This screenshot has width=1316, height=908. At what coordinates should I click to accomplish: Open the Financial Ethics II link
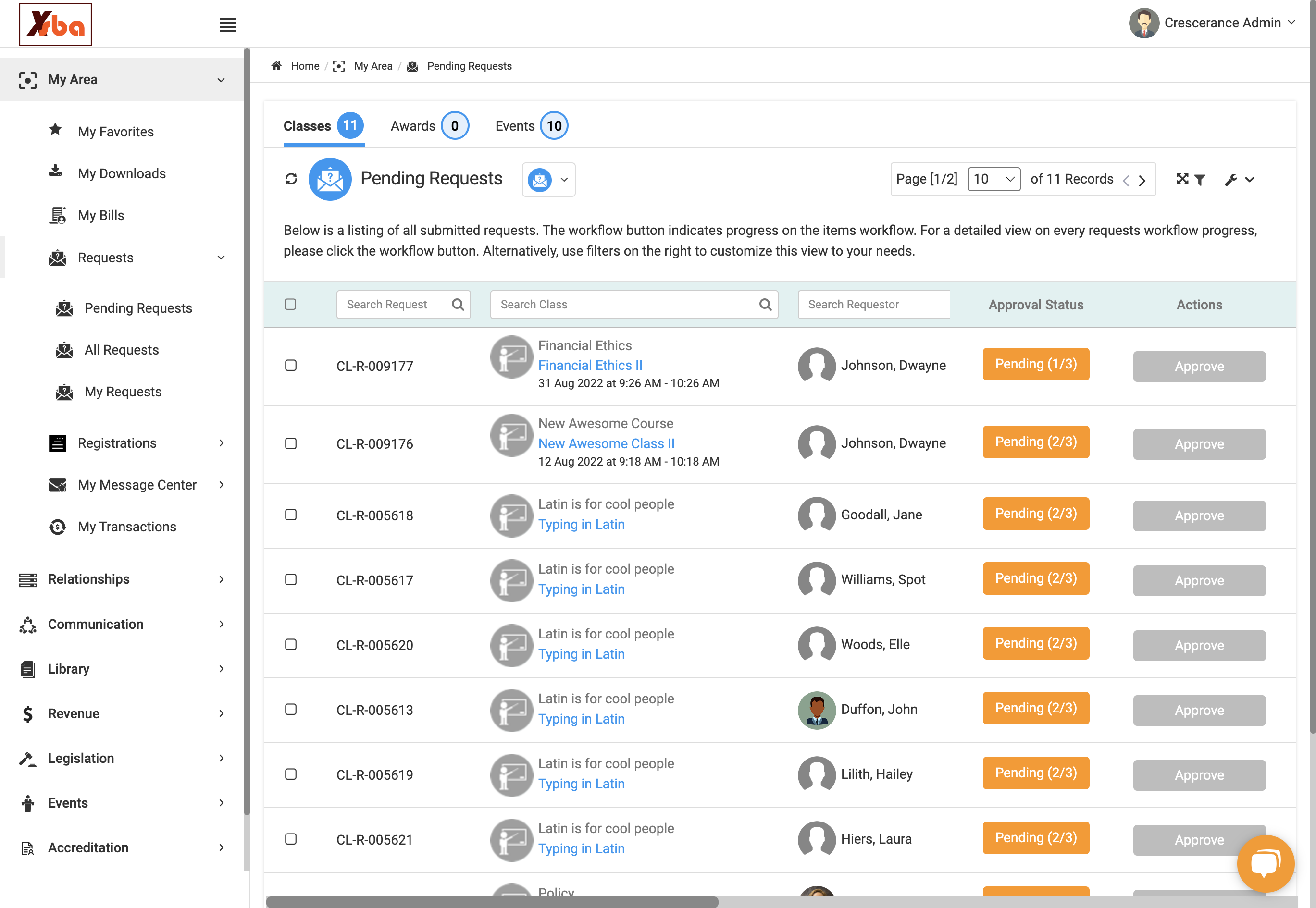590,365
